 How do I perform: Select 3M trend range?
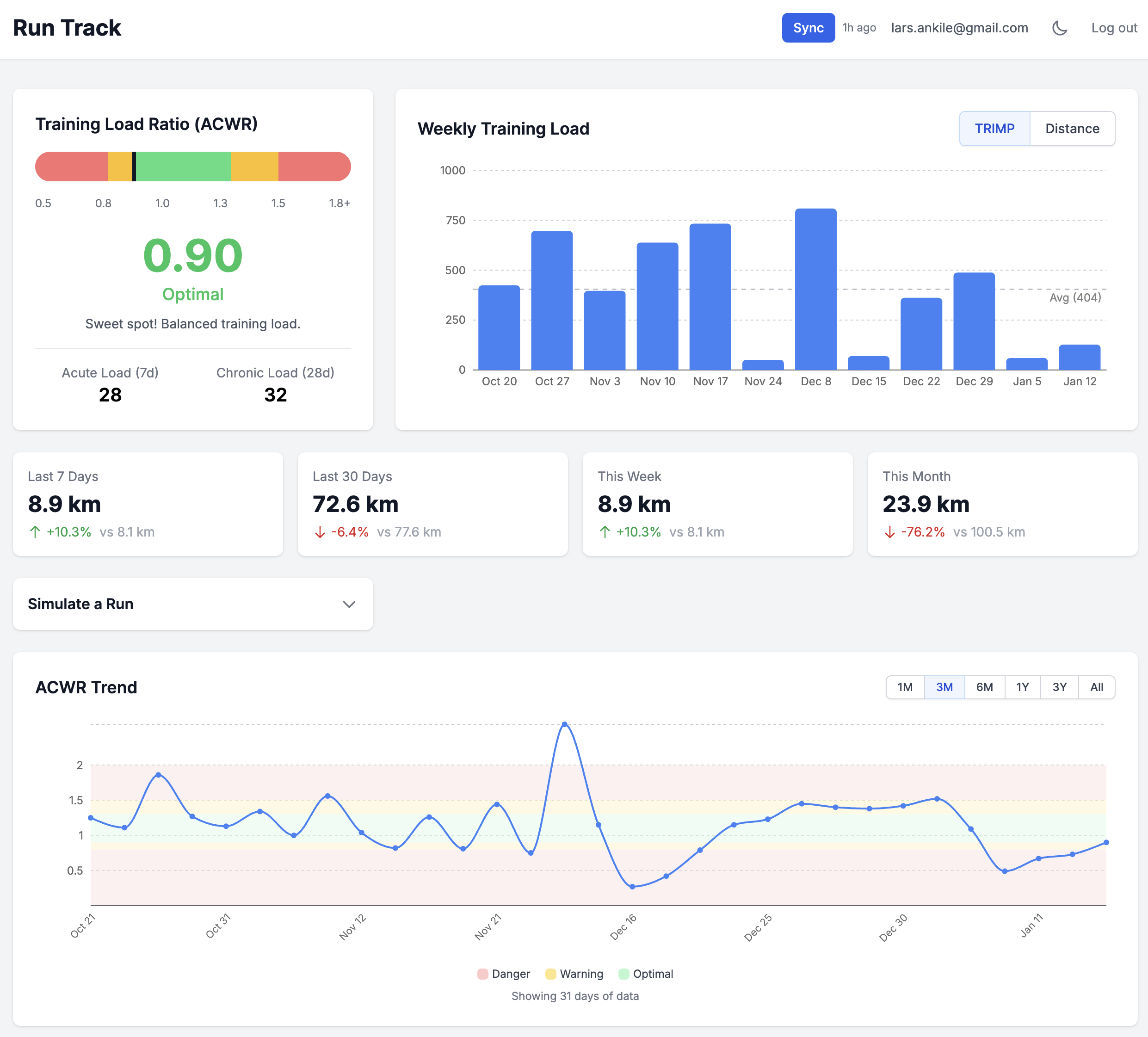[x=944, y=687]
